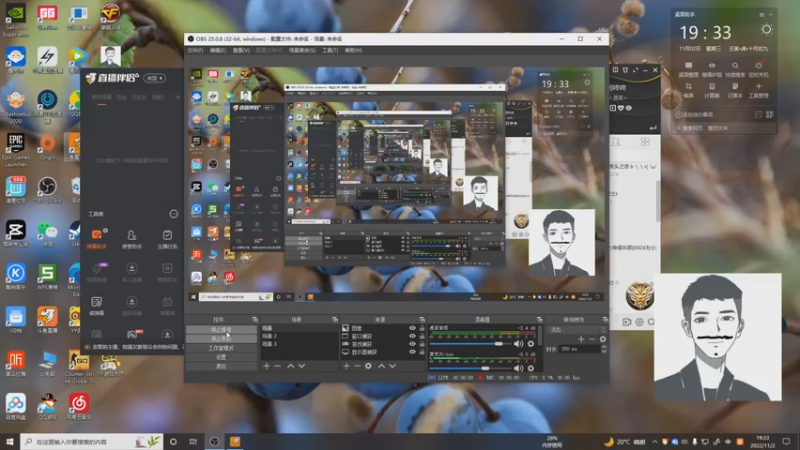
Task: Collapse the desktop assistant widget chevron
Action: click(770, 15)
